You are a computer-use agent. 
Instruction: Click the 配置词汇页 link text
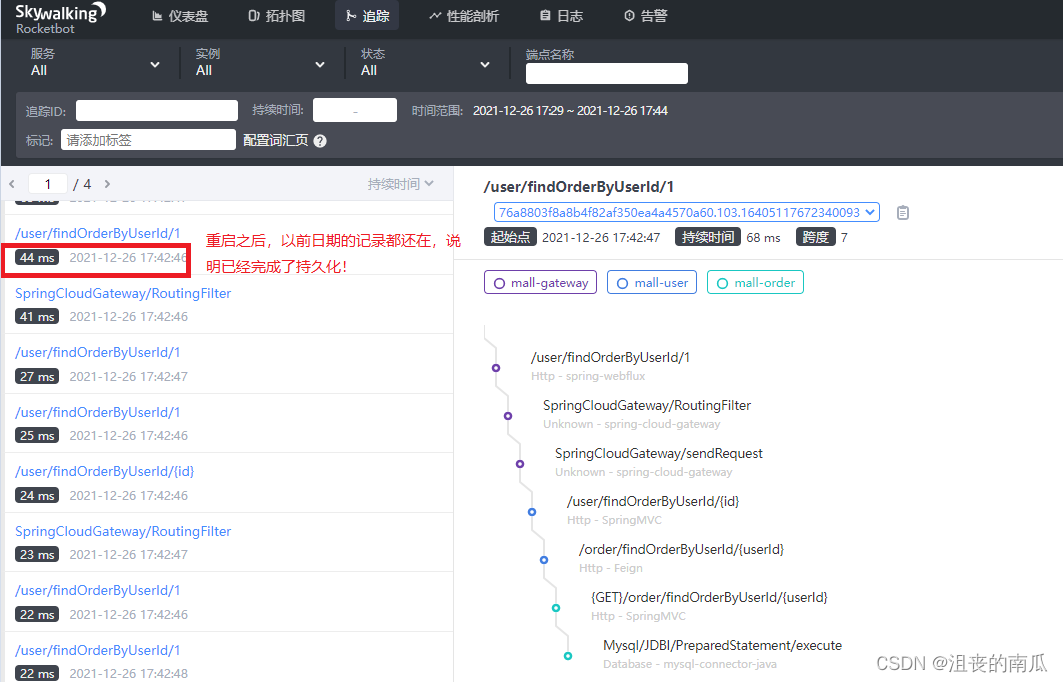tap(275, 140)
